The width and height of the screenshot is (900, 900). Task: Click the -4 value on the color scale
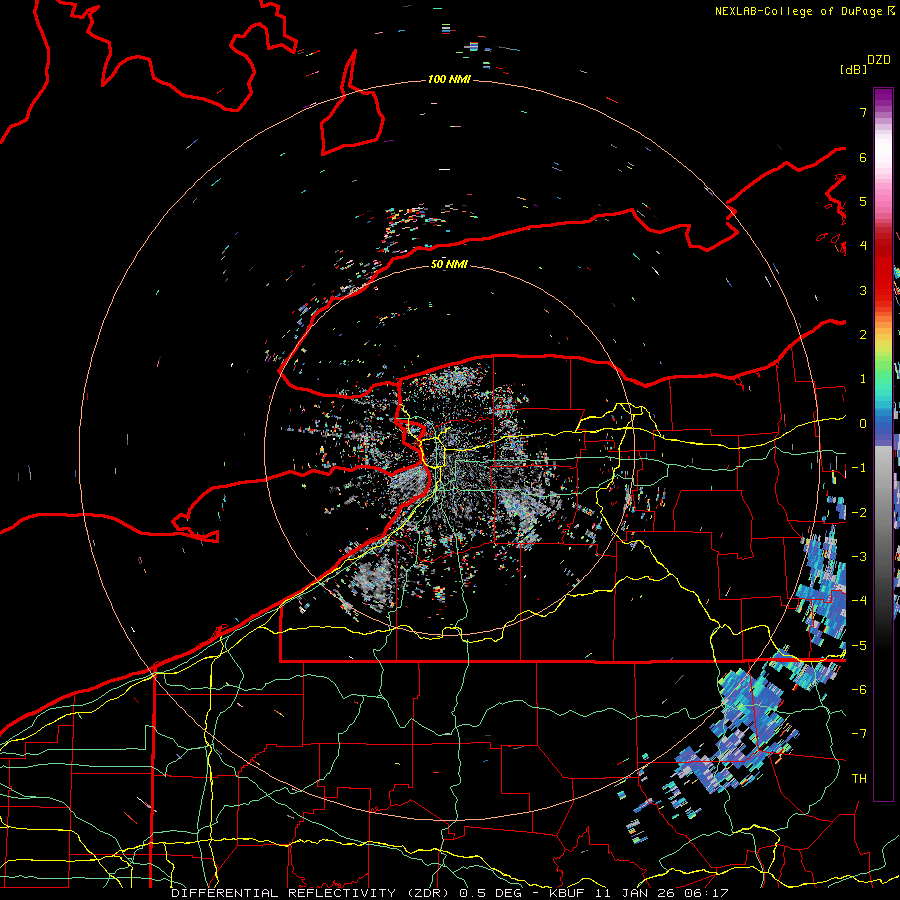point(859,601)
